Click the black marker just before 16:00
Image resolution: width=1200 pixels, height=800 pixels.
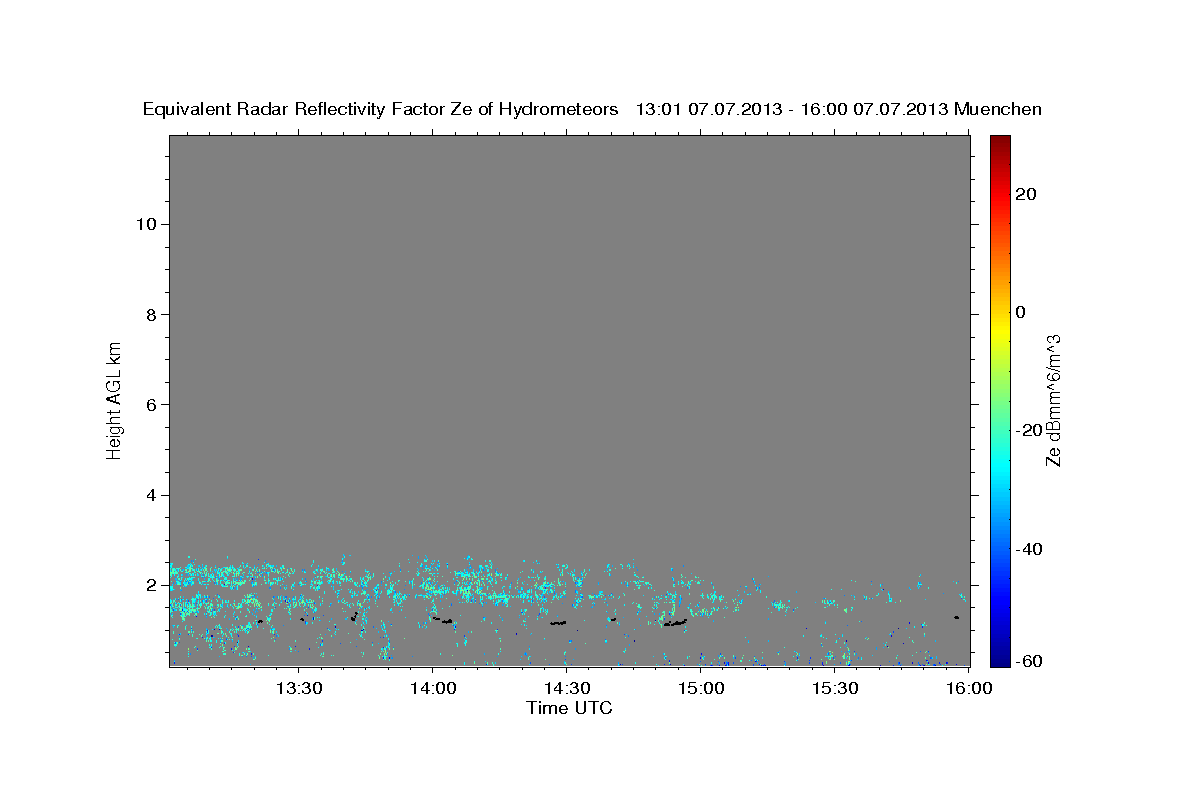click(x=957, y=617)
